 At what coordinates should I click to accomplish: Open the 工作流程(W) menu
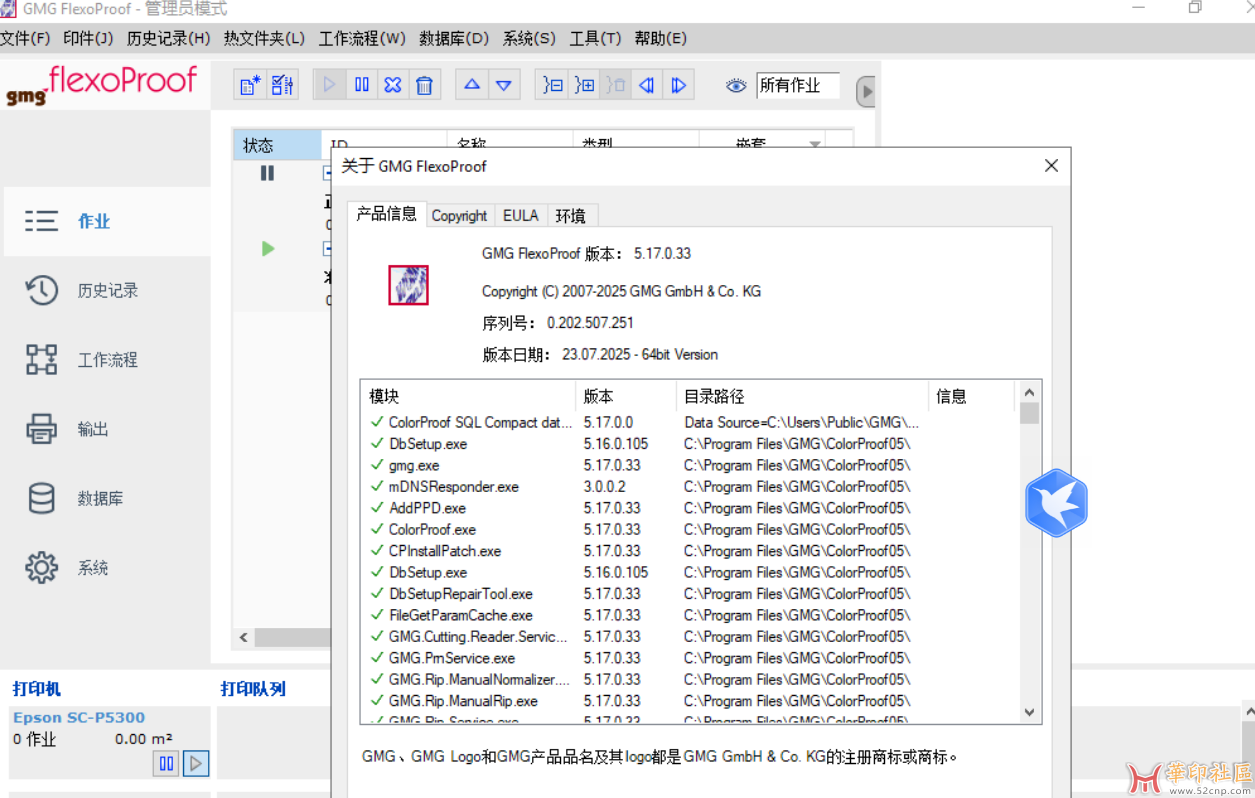coord(362,39)
